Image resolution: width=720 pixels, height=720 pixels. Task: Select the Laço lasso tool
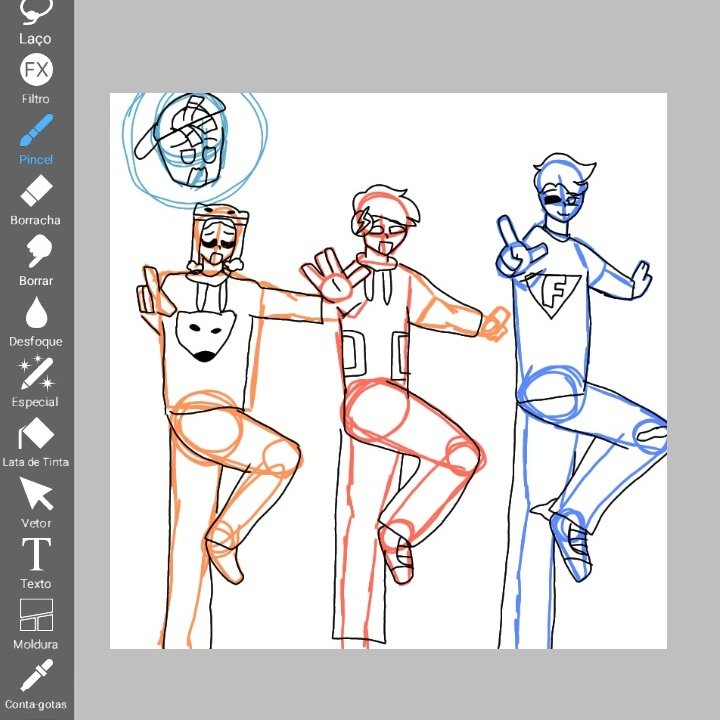point(36,21)
